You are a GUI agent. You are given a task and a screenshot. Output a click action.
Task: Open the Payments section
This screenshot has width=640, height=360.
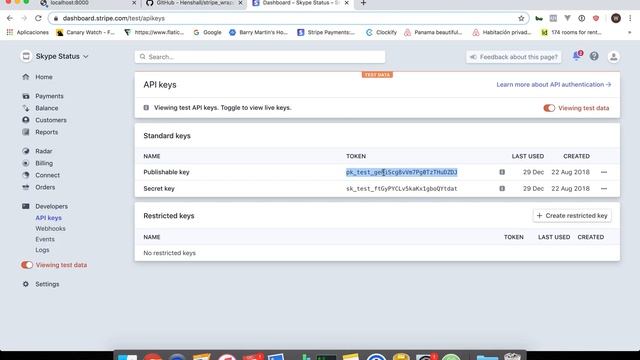coord(49,96)
